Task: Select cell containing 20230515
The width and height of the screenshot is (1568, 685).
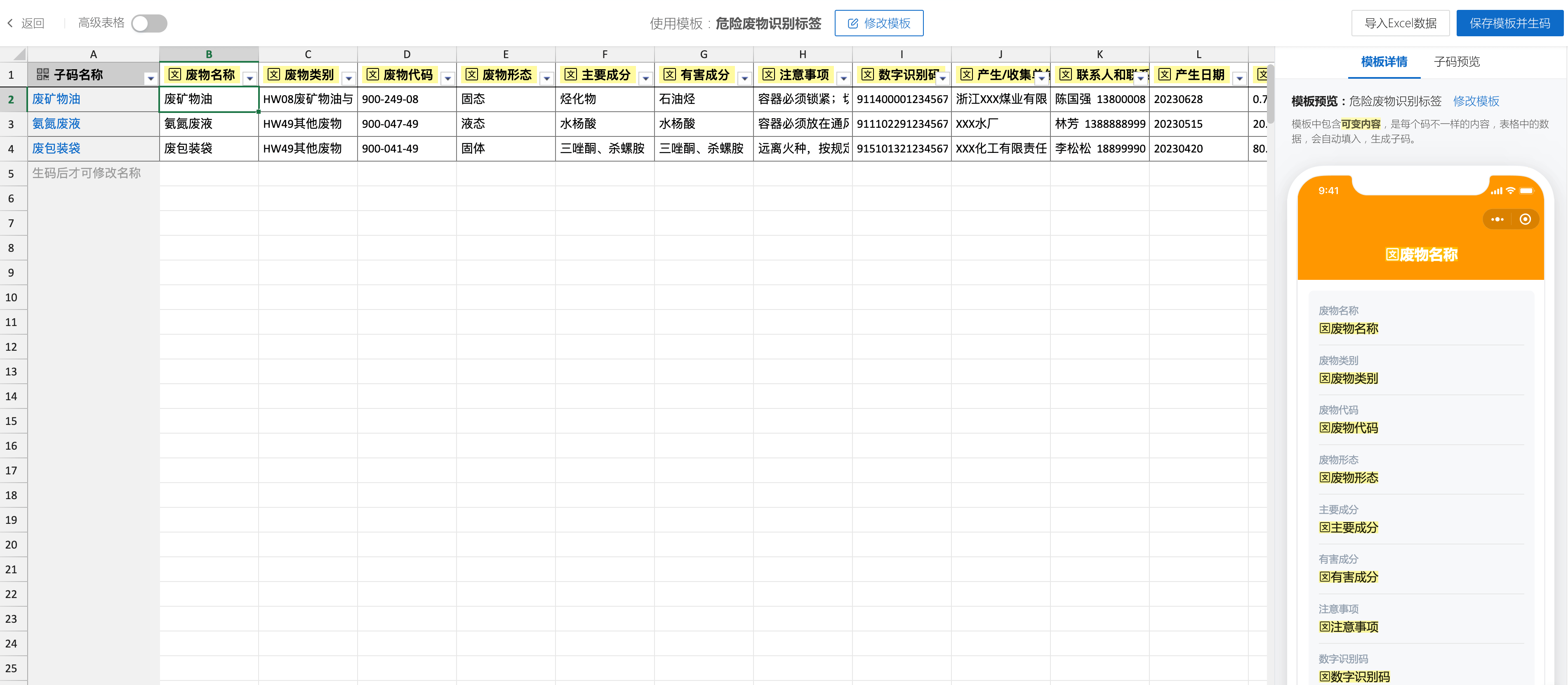Action: pyautogui.click(x=1198, y=124)
